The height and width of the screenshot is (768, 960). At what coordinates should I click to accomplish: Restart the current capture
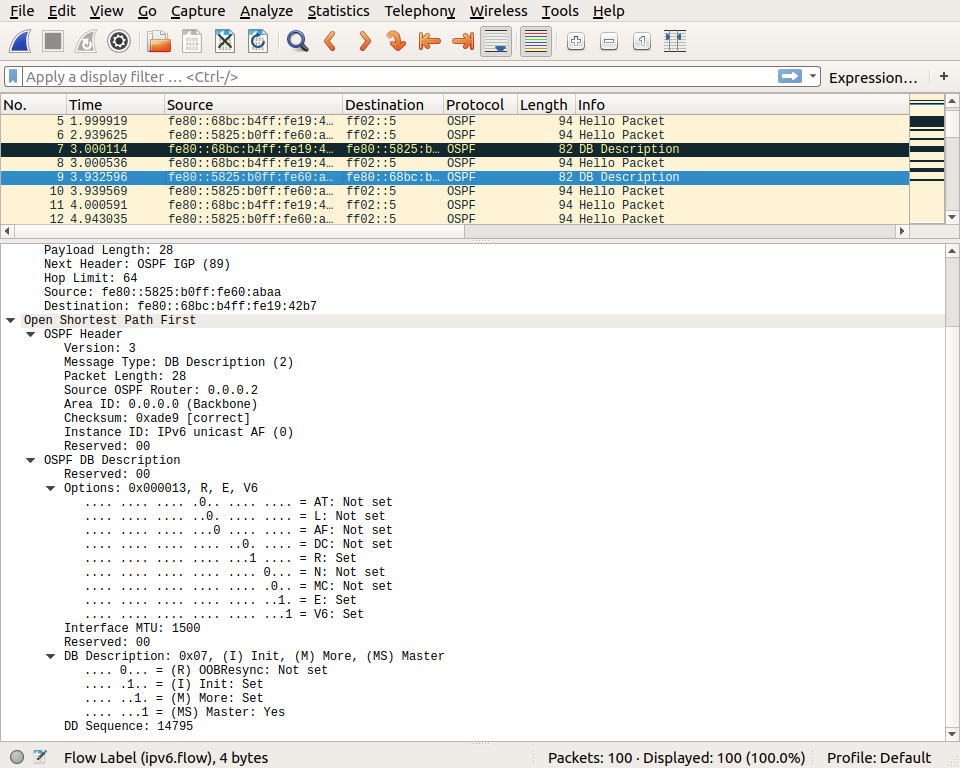pyautogui.click(x=86, y=42)
